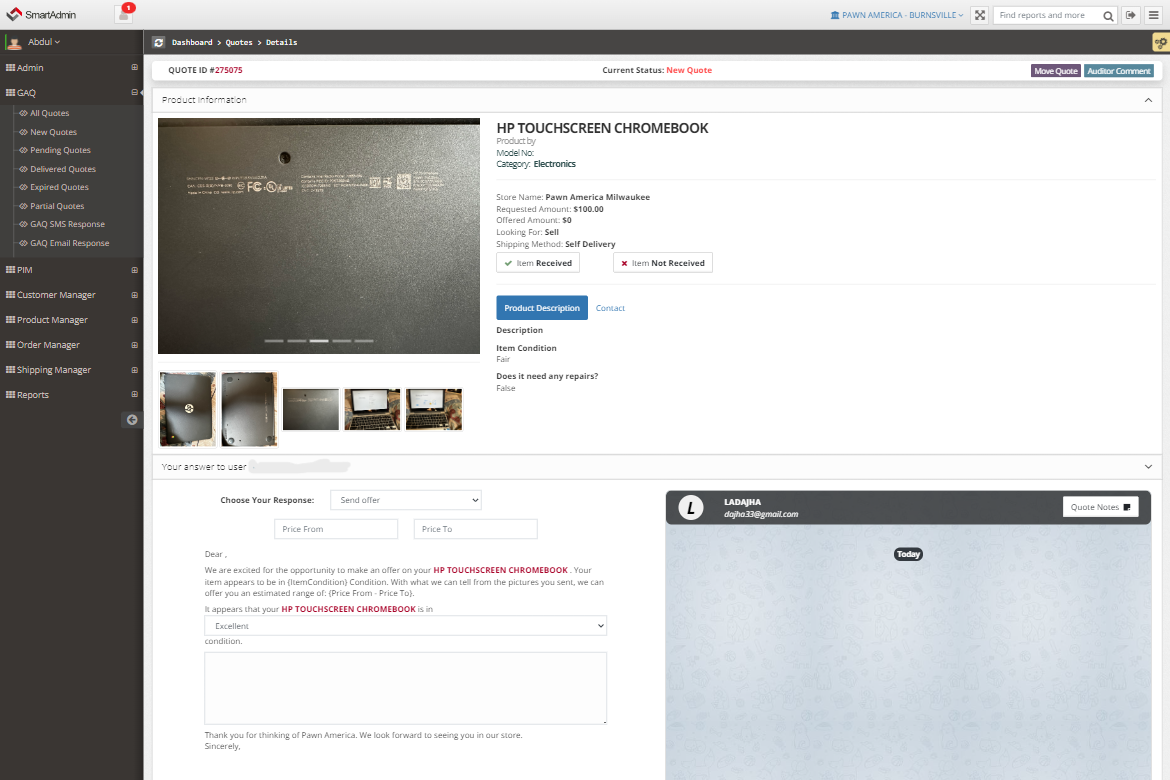Screen dimensions: 1170x780
Task: Click the Electronics category link
Action: 554,164
